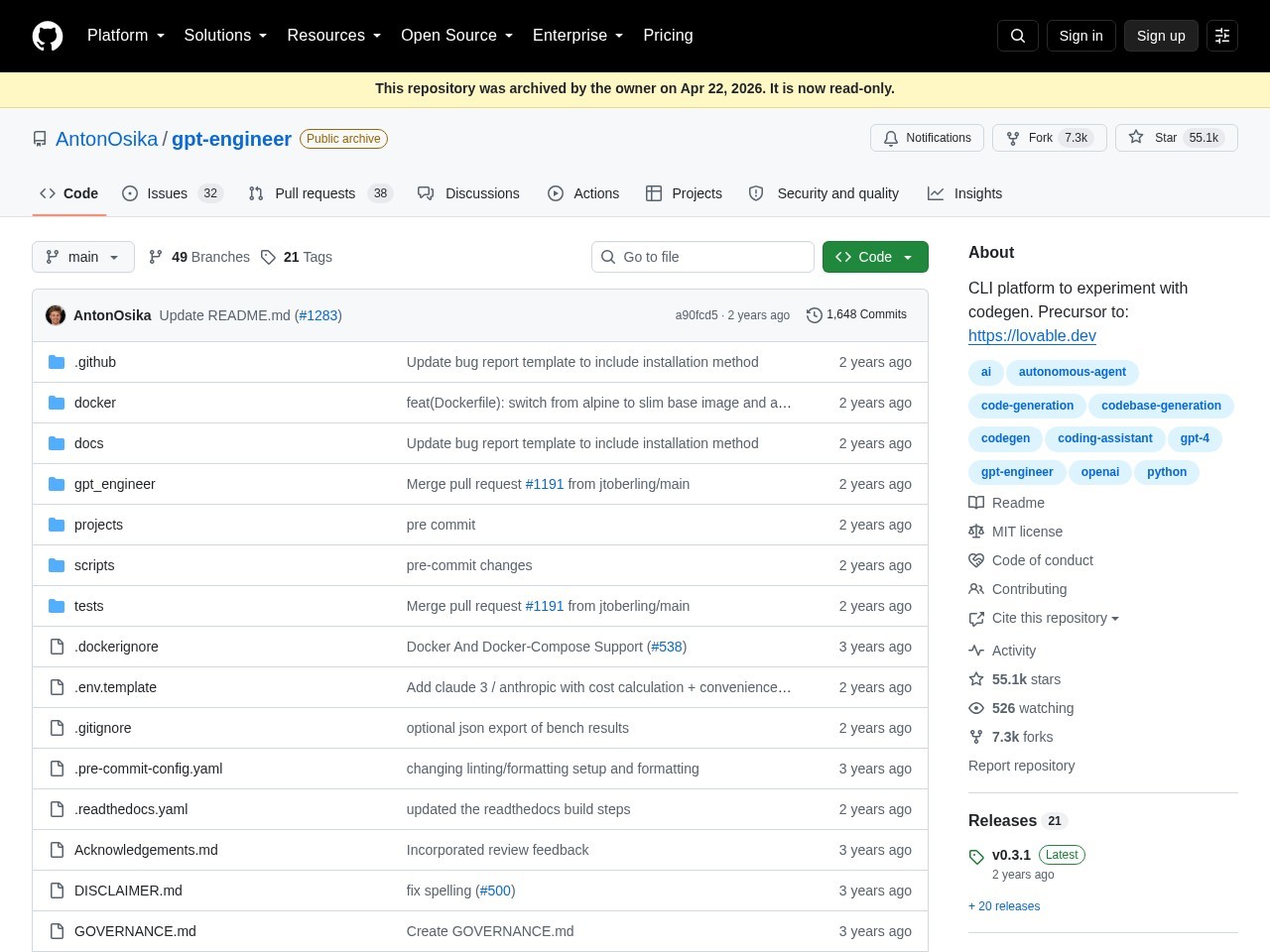The width and height of the screenshot is (1270, 952).
Task: Click the Go to file search field
Action: click(702, 257)
